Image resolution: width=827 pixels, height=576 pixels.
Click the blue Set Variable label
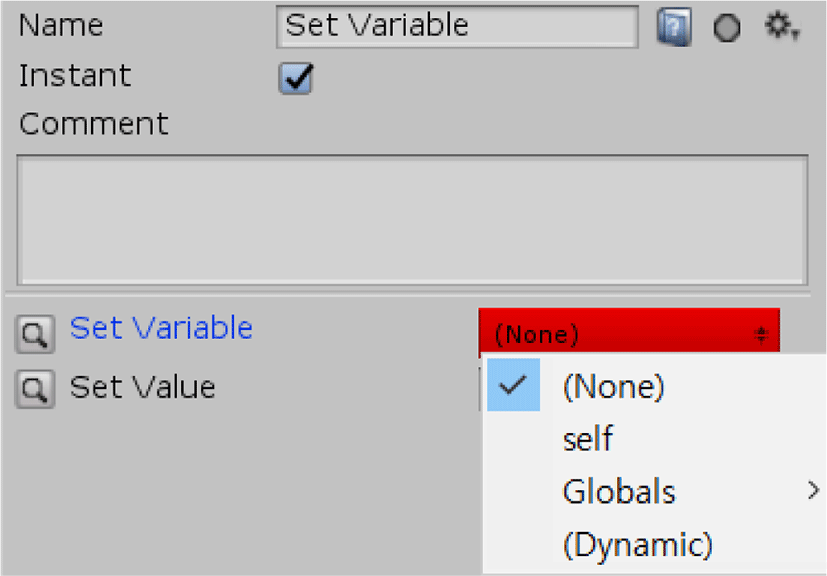161,328
